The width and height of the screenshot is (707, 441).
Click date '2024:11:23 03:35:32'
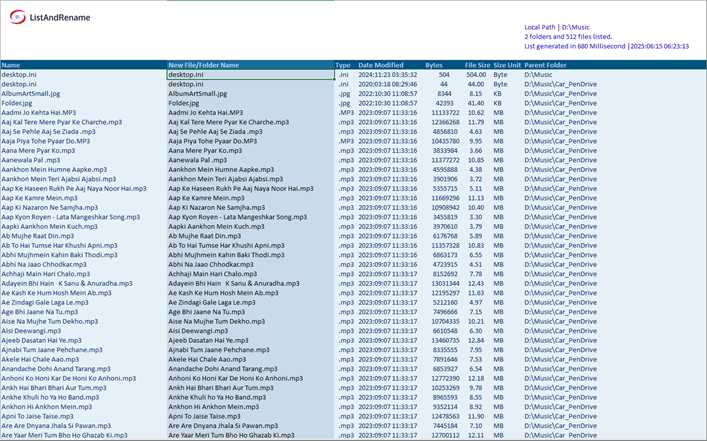388,74
